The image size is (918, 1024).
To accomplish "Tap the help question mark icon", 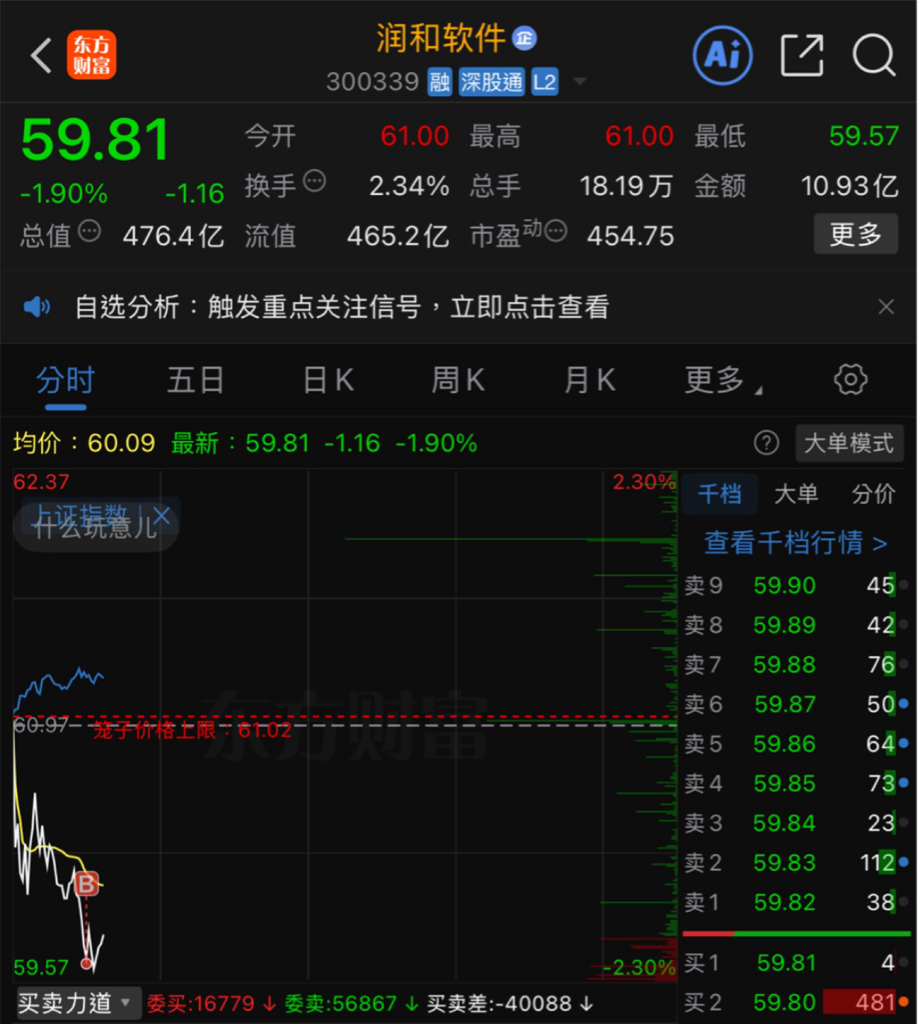I will click(767, 443).
